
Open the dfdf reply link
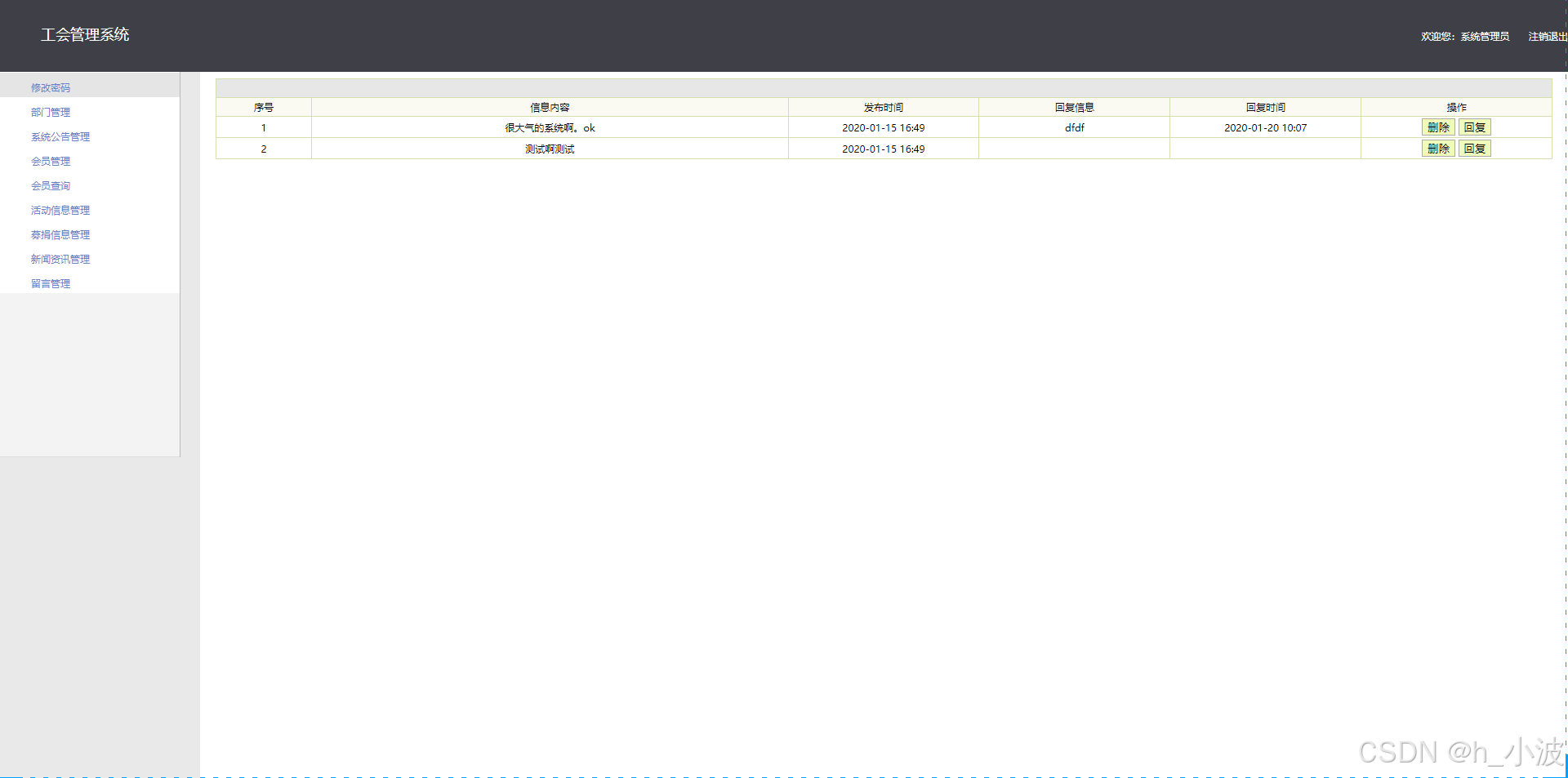pyautogui.click(x=1074, y=127)
